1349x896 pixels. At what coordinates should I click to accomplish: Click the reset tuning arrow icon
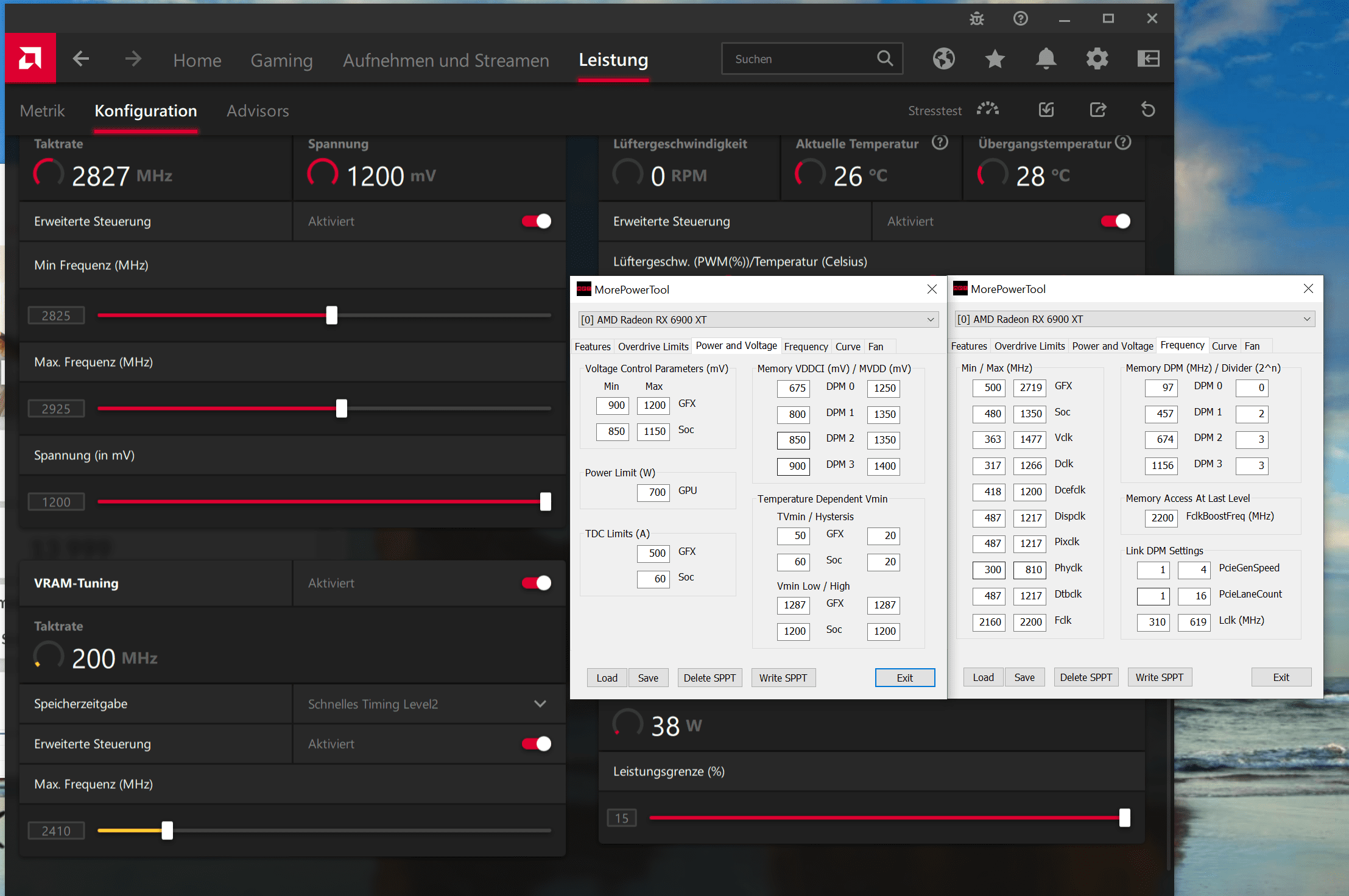tap(1147, 110)
